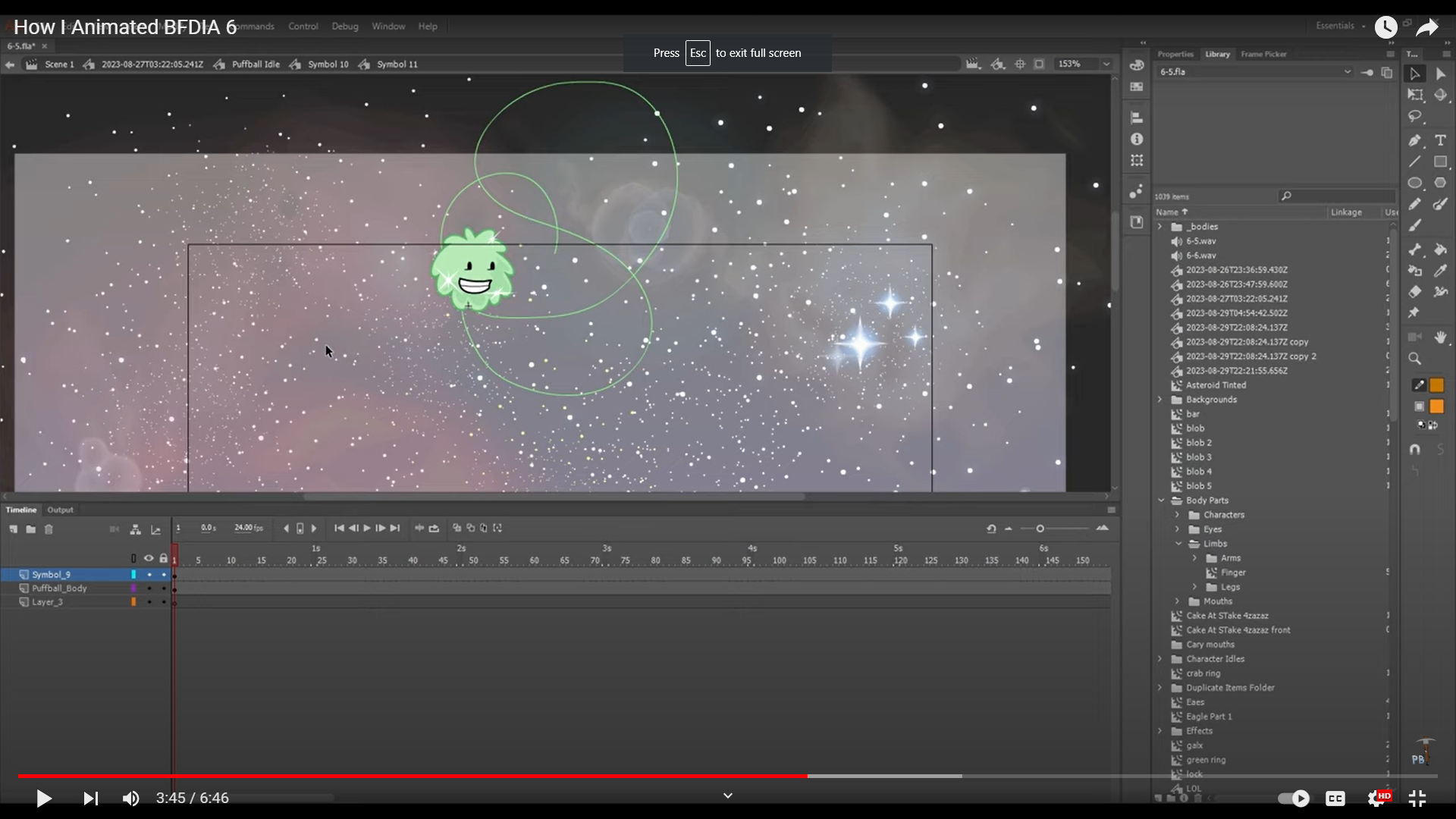Toggle visibility of Puffball_Body layer

(x=149, y=588)
